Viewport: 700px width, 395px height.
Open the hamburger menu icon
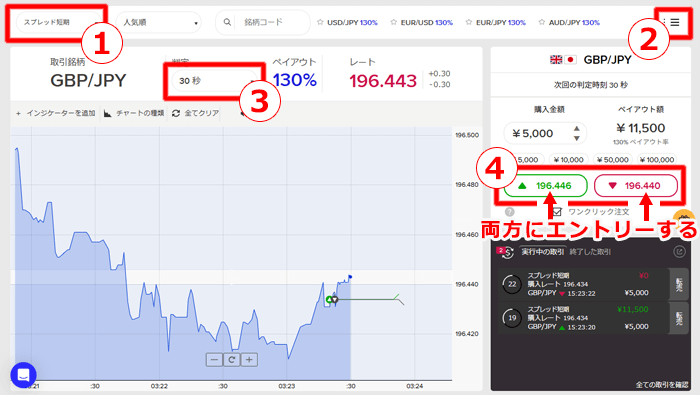pos(675,22)
